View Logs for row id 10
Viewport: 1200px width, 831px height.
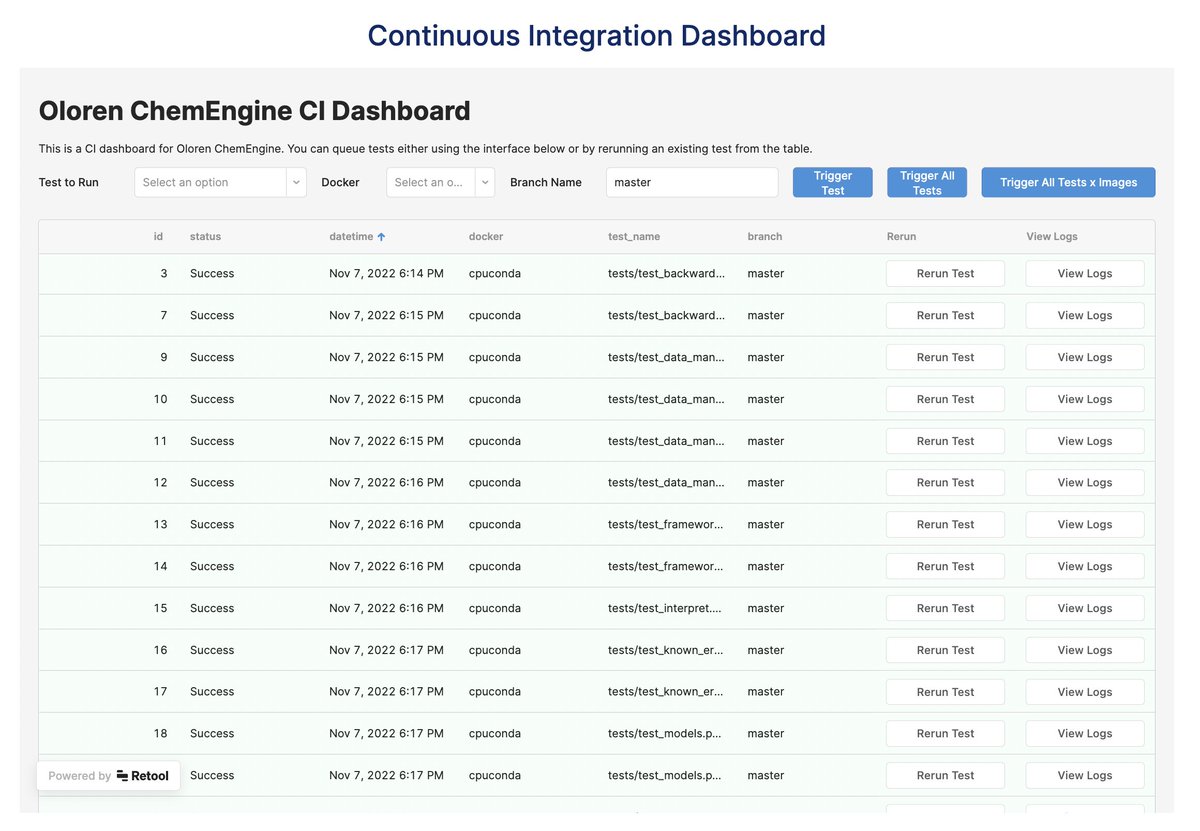(1085, 400)
